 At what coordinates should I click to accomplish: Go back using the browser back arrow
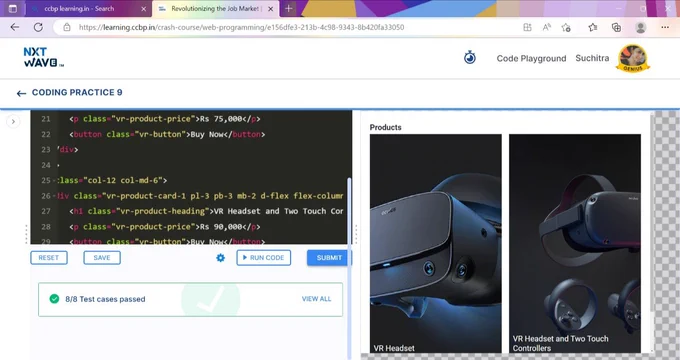tap(15, 27)
